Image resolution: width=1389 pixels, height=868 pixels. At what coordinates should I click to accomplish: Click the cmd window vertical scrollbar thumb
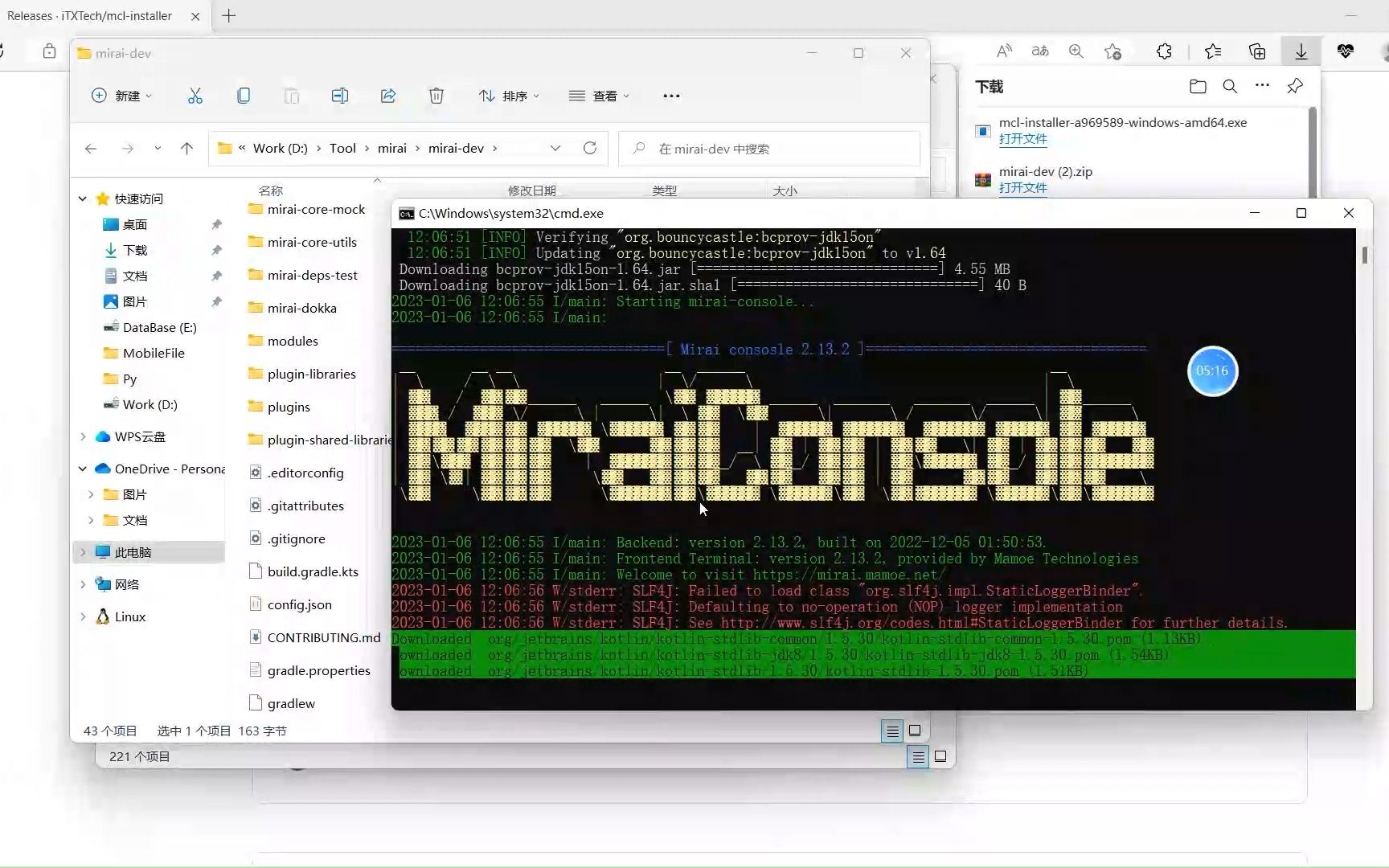[1364, 255]
